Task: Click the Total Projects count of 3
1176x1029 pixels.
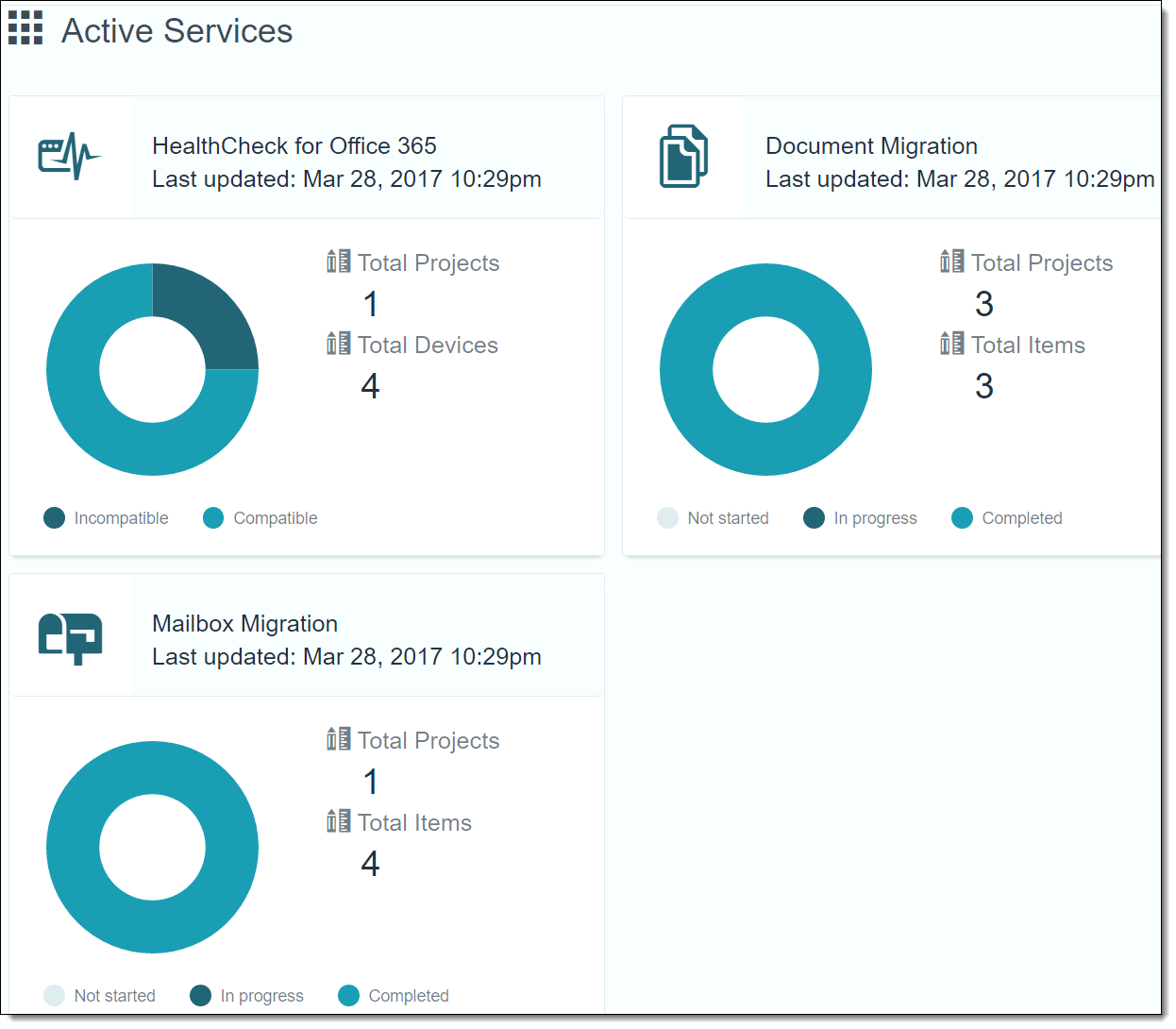Action: click(x=983, y=304)
